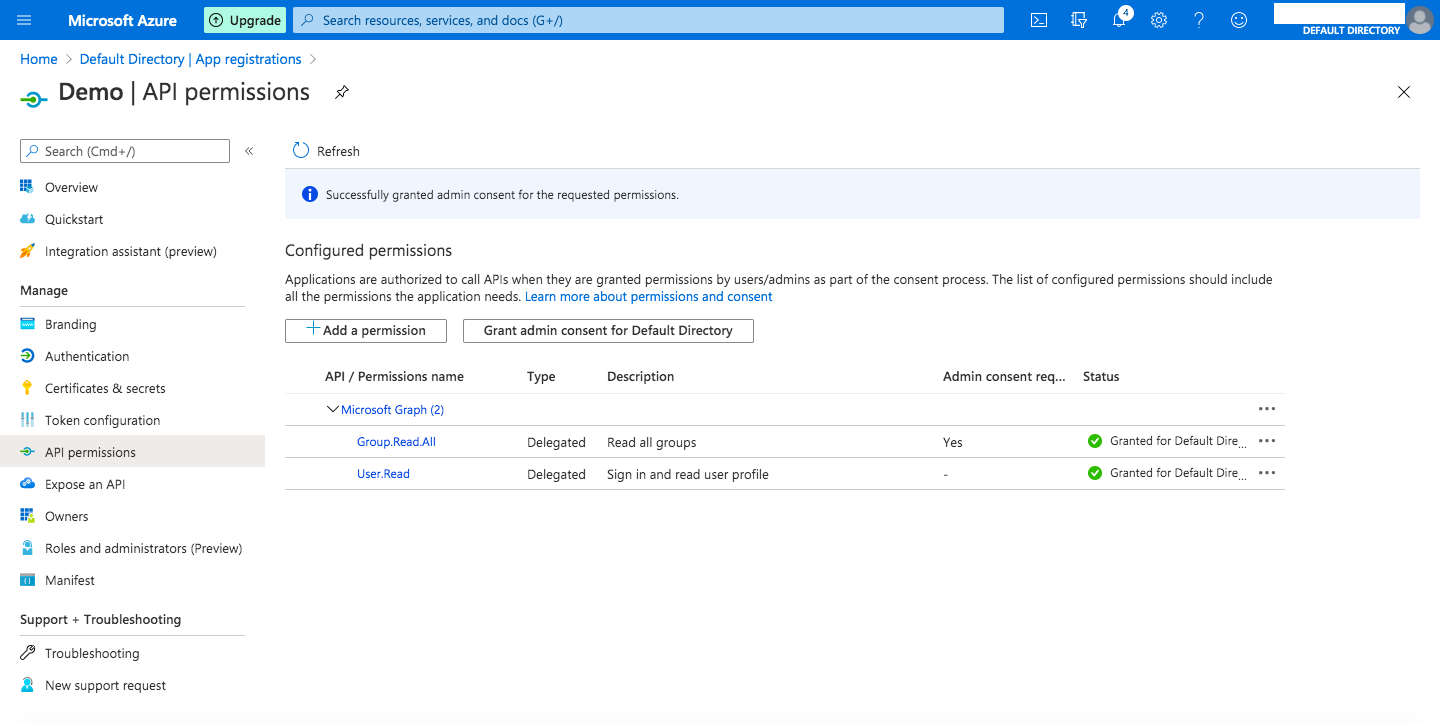1440x724 pixels.
Task: Click the Refresh icon
Action: [301, 151]
